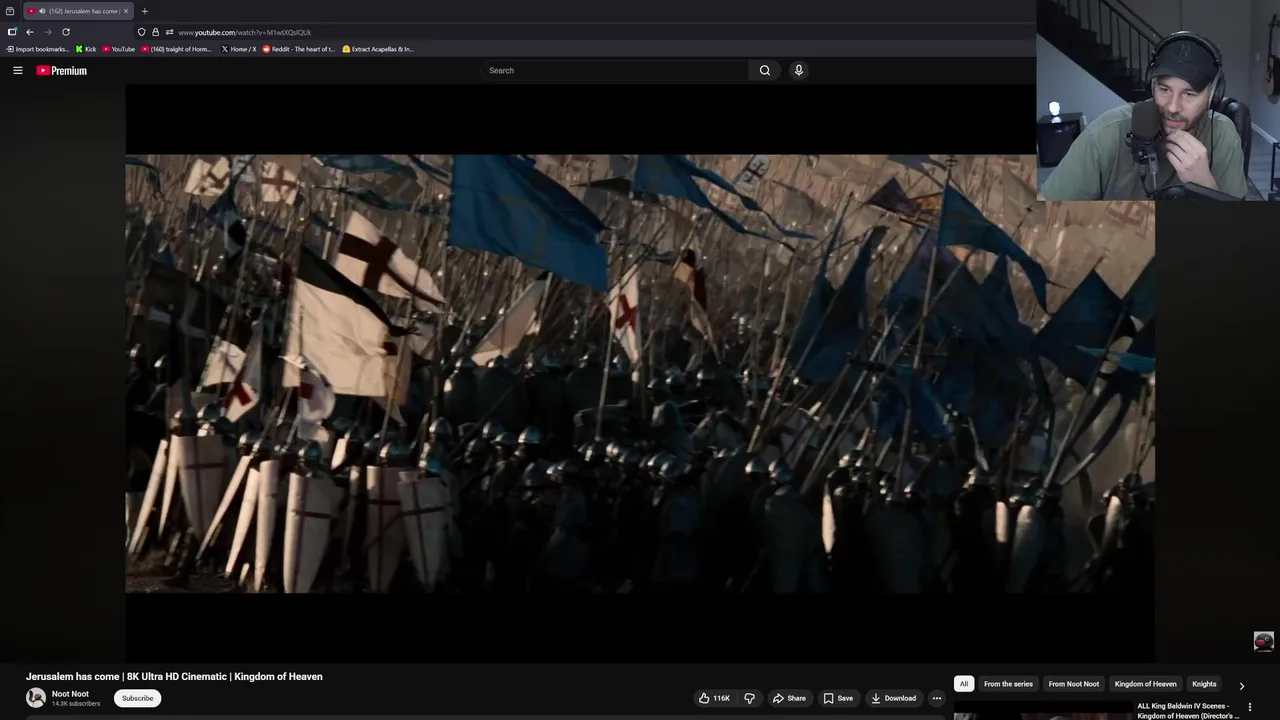Share the video

tap(788, 698)
